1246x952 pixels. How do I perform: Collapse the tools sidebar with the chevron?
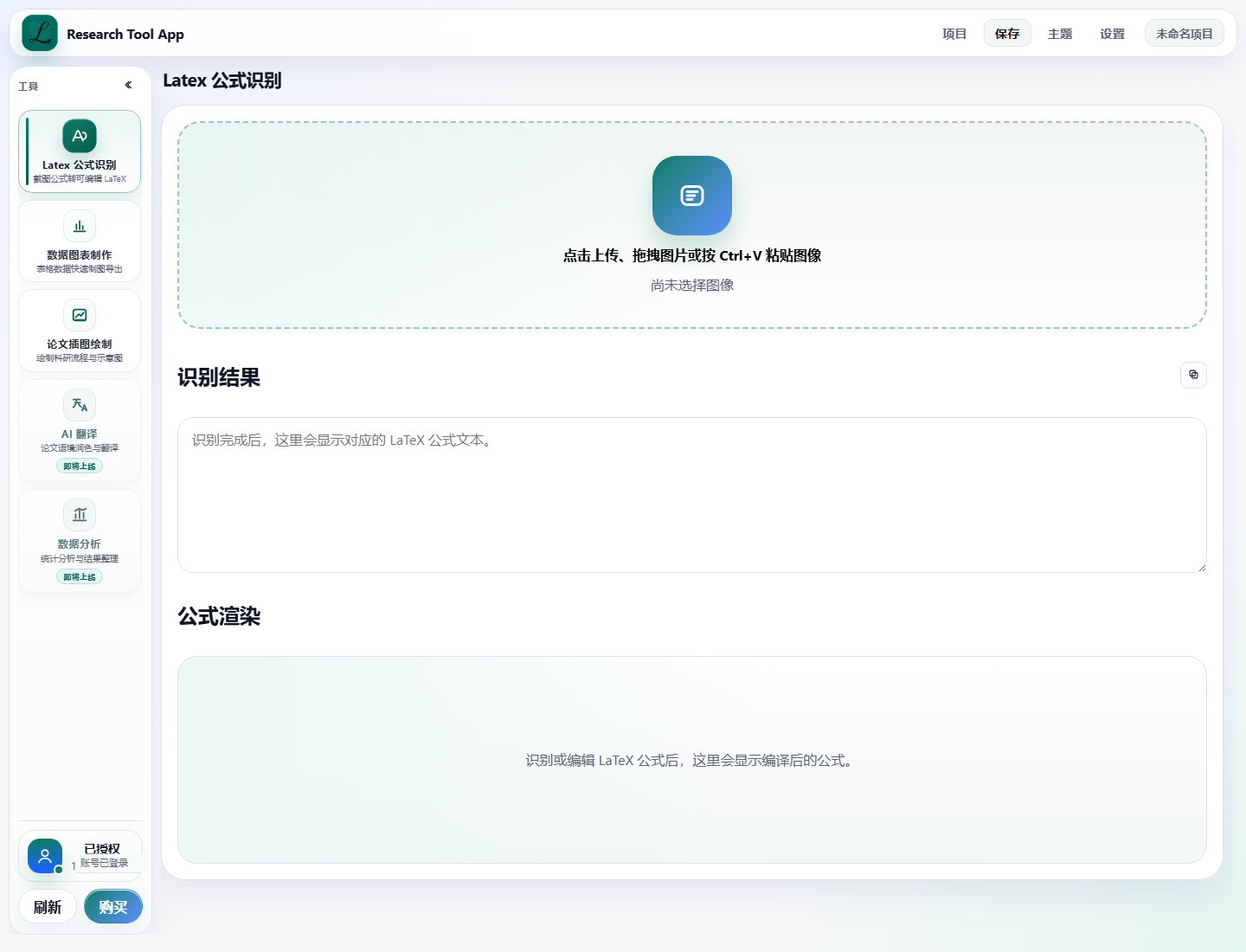point(128,85)
